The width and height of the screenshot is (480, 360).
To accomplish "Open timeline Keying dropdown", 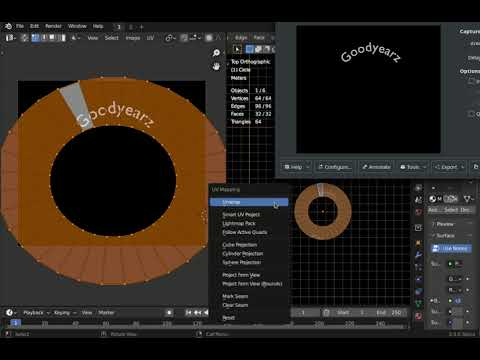I will (65, 313).
